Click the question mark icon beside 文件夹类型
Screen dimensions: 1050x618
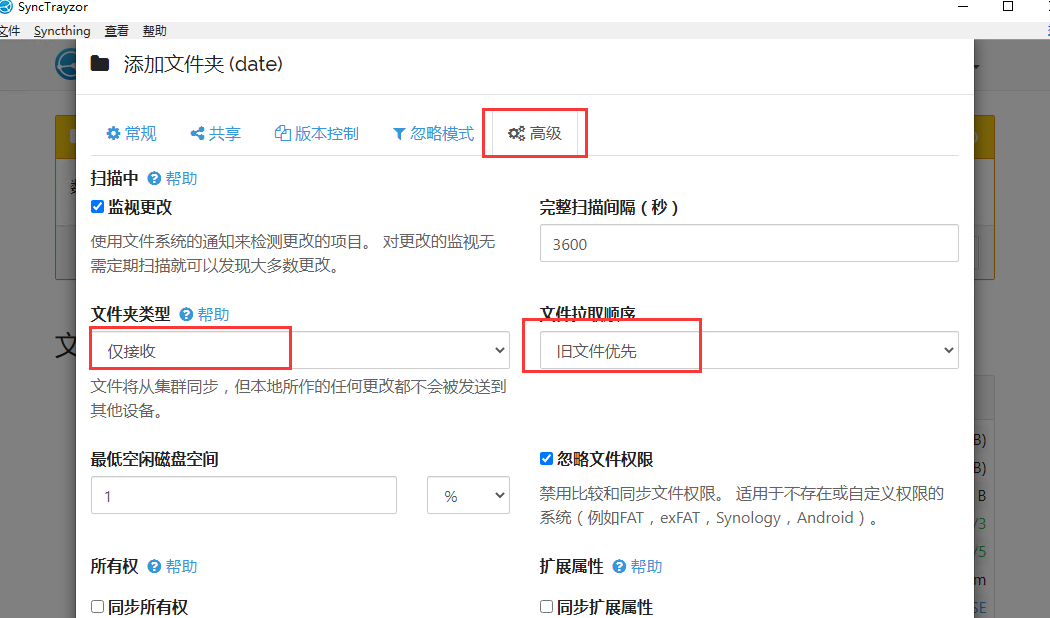[186, 314]
